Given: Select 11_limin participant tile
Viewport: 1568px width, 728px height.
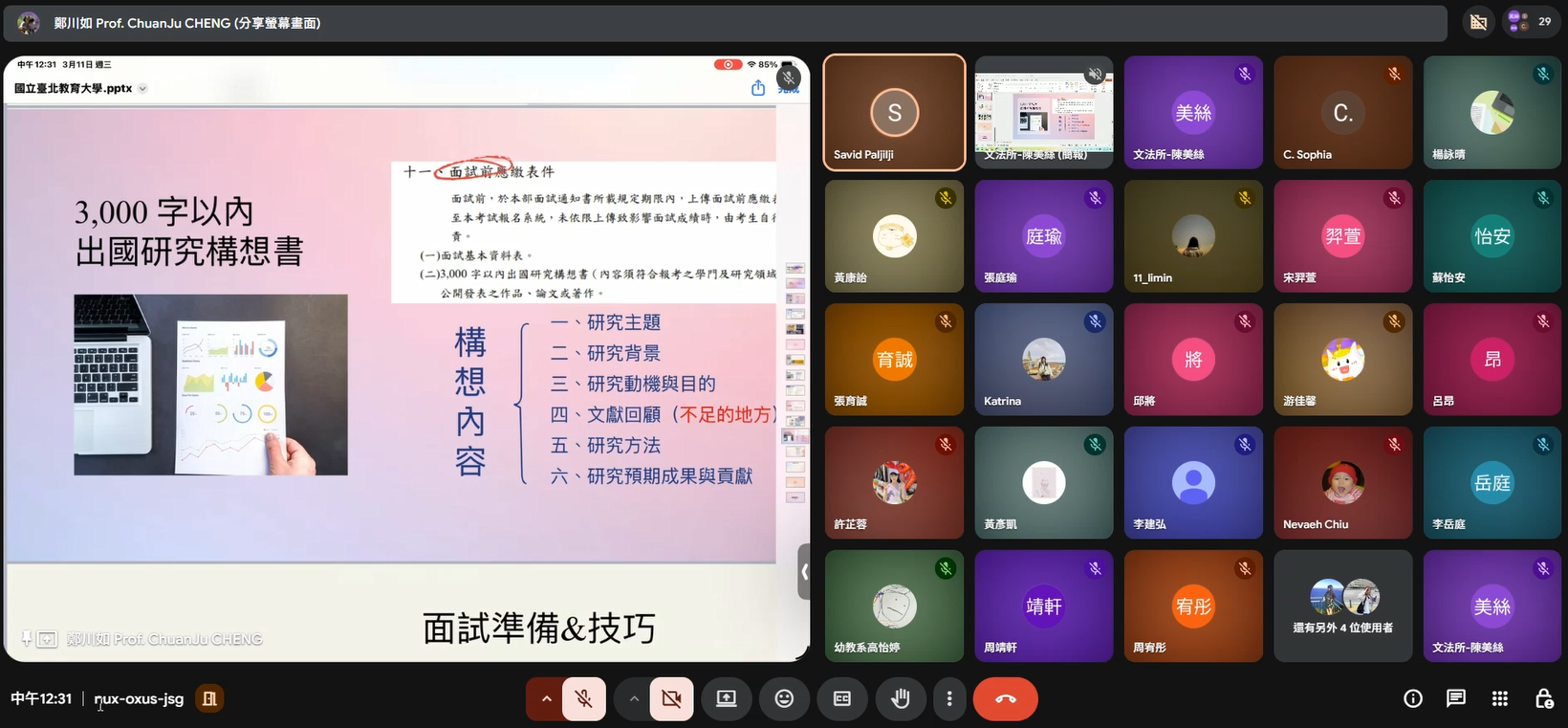Looking at the screenshot, I should [x=1193, y=235].
